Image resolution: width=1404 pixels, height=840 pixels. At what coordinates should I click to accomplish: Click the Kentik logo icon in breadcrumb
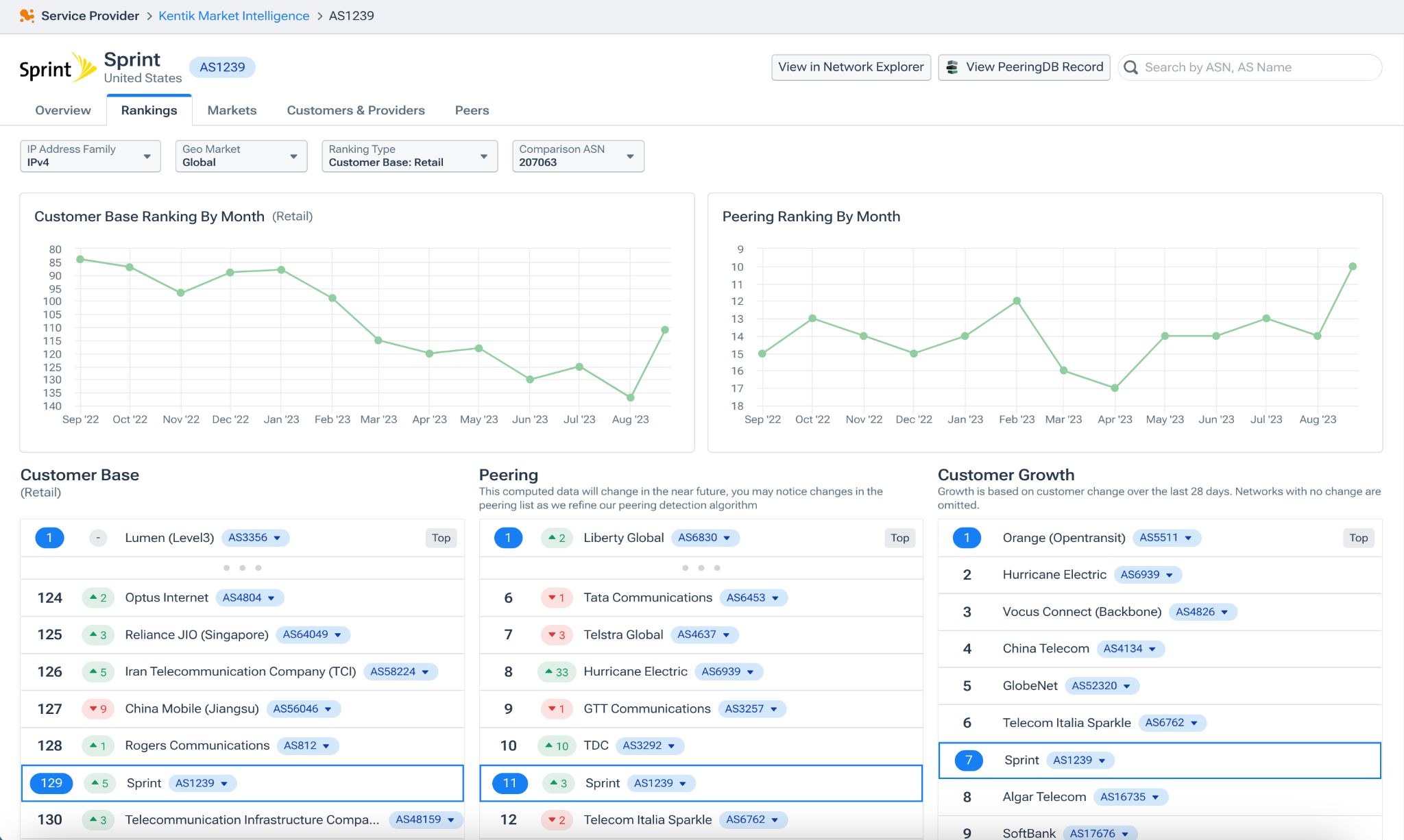click(x=27, y=16)
